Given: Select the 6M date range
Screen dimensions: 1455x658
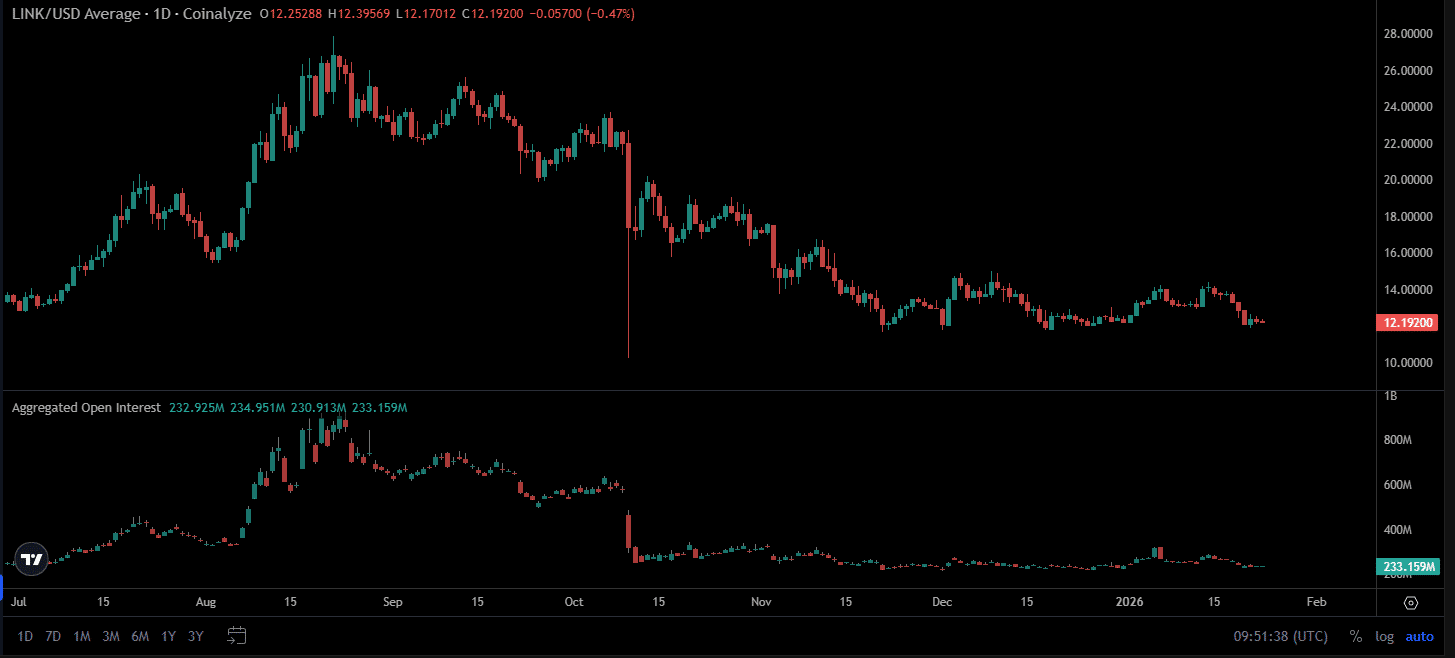Looking at the screenshot, I should coord(140,636).
